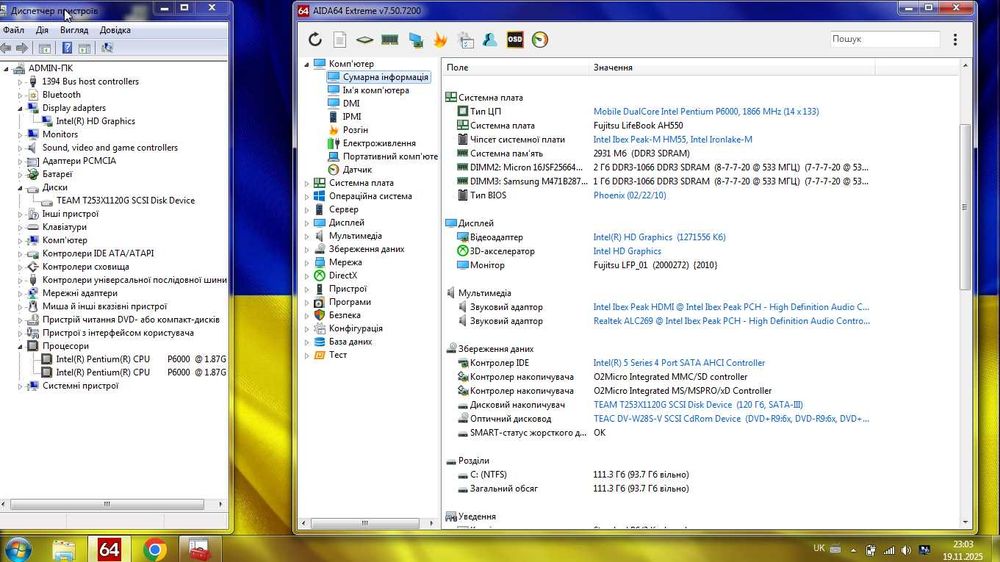This screenshot has width=1000, height=562.
Task: Click AIDA64 taskbar icon
Action: (x=109, y=550)
